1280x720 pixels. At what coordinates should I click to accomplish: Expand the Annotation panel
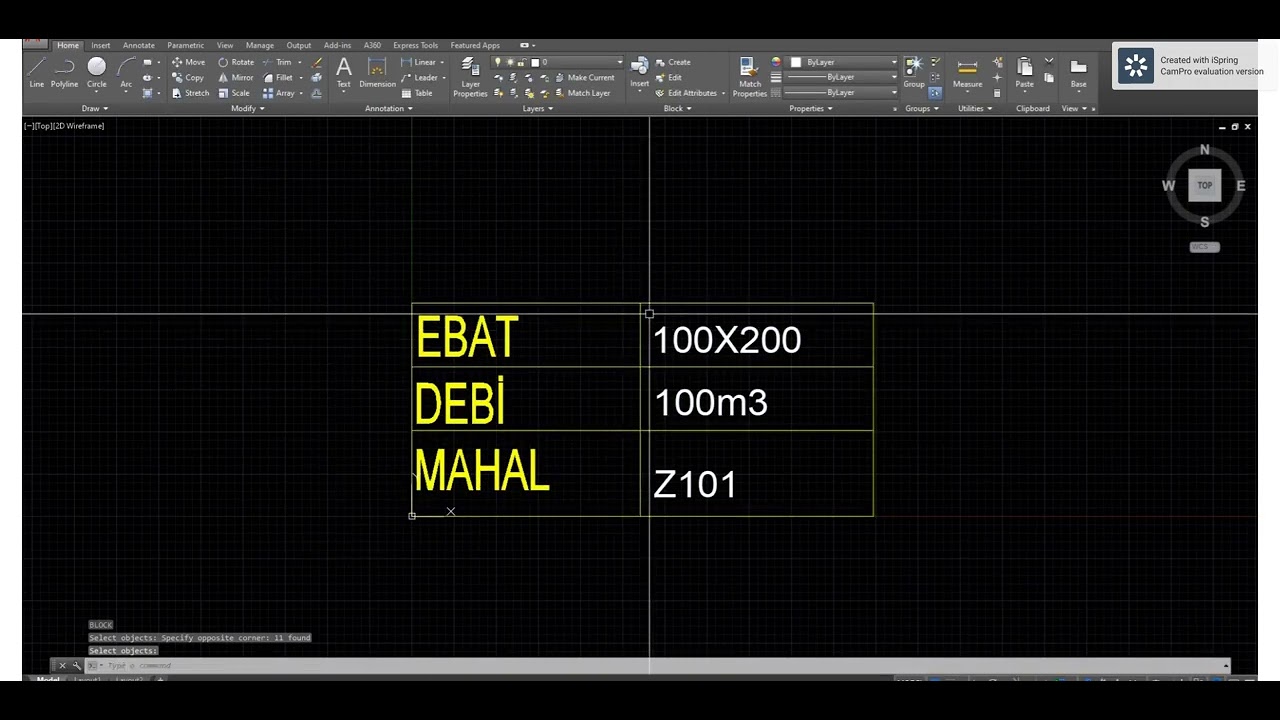pos(388,108)
